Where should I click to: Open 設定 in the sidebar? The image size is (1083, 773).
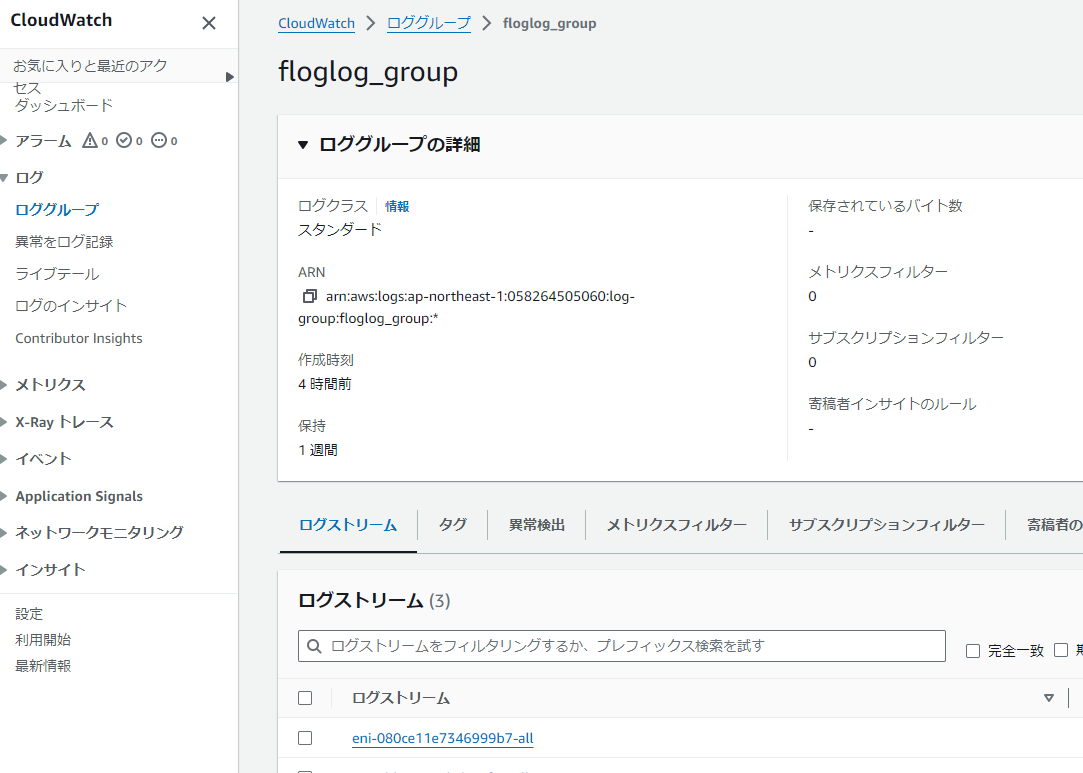[x=29, y=614]
